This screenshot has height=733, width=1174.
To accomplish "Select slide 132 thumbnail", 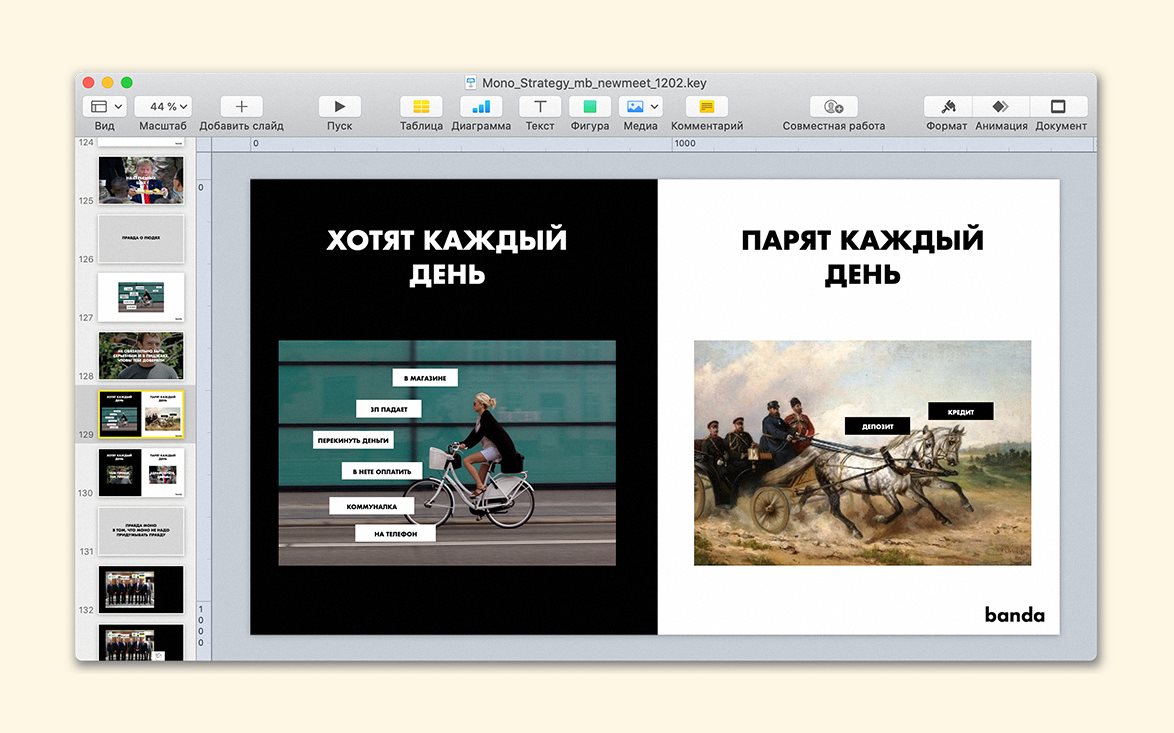I will 141,589.
